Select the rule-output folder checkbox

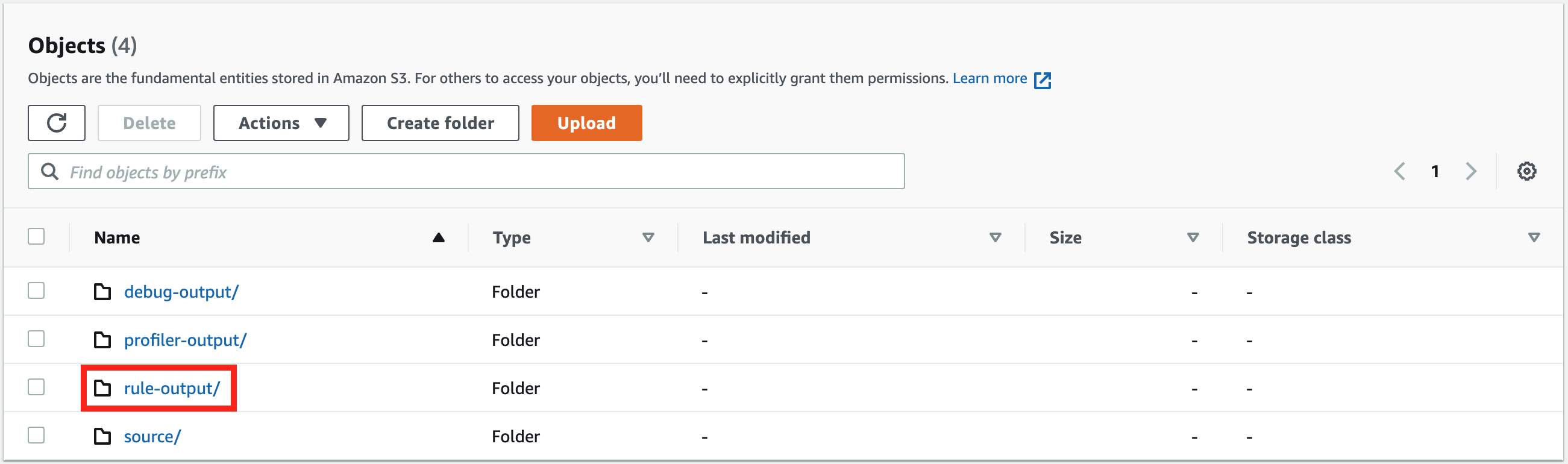coord(37,387)
